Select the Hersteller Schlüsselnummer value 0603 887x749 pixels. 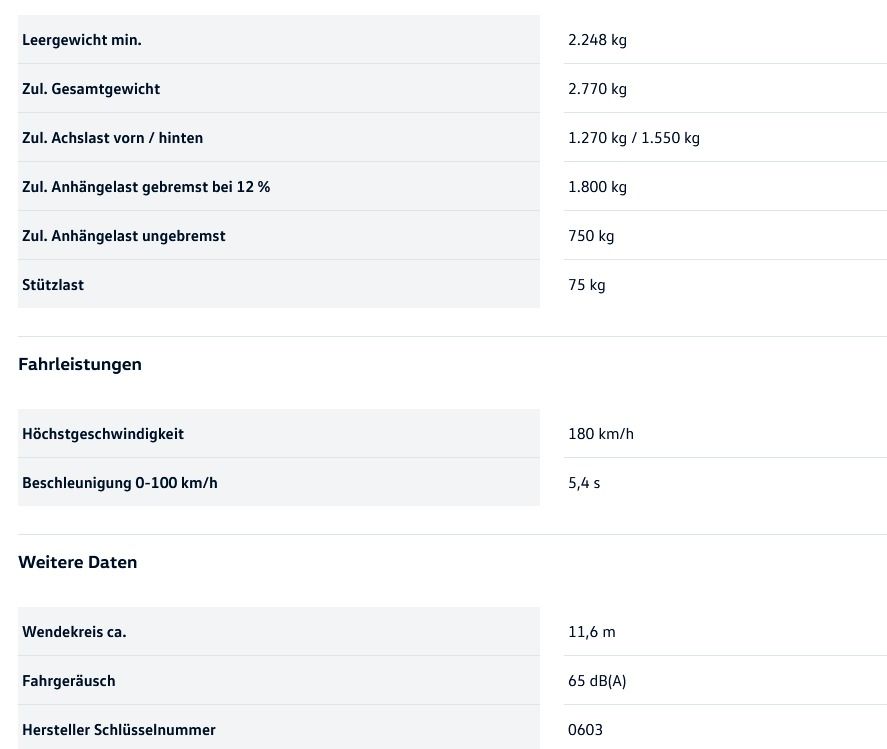click(585, 730)
